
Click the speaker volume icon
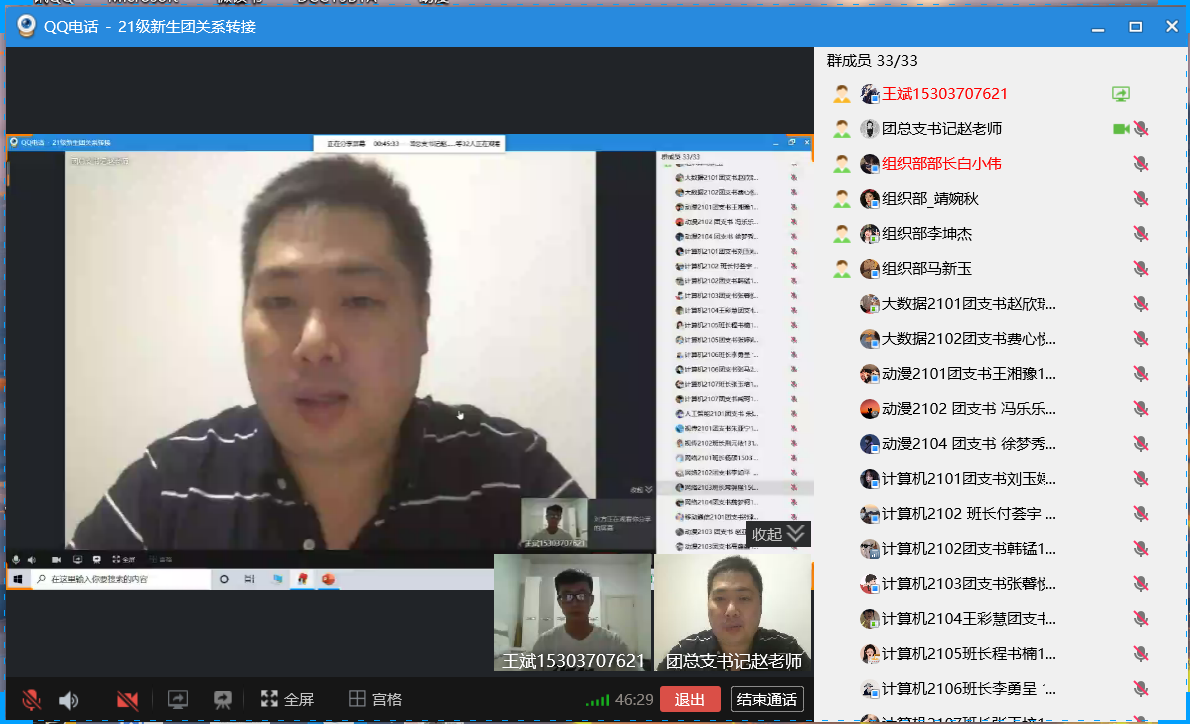click(68, 700)
